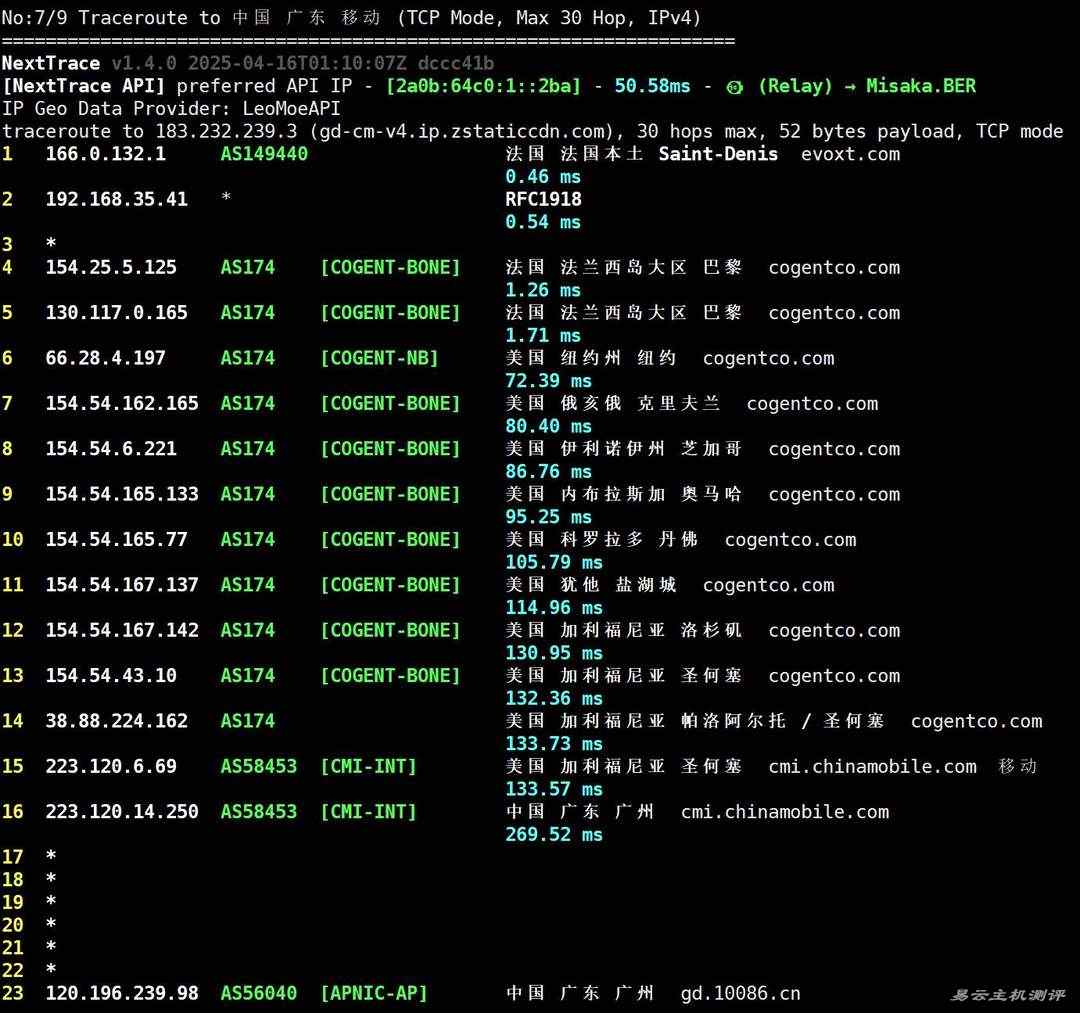The height and width of the screenshot is (1013, 1080).
Task: Click AS149440 on hop 1
Action: click(264, 154)
